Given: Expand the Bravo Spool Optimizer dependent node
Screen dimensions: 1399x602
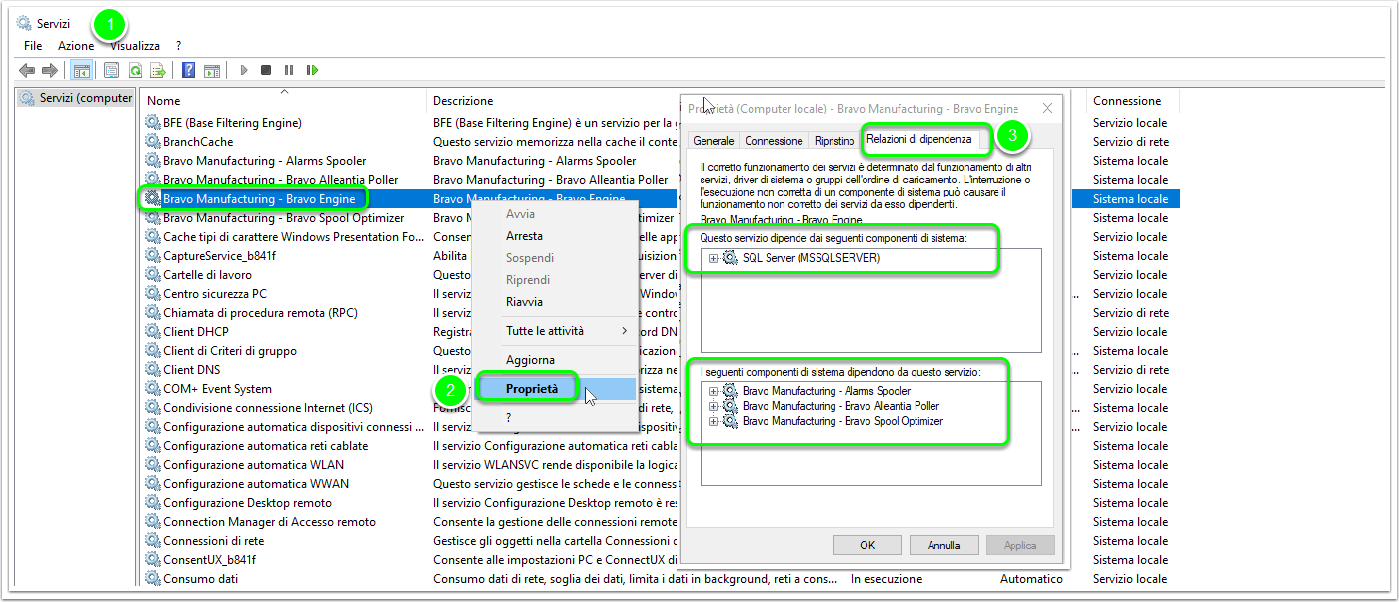Looking at the screenshot, I should [713, 421].
